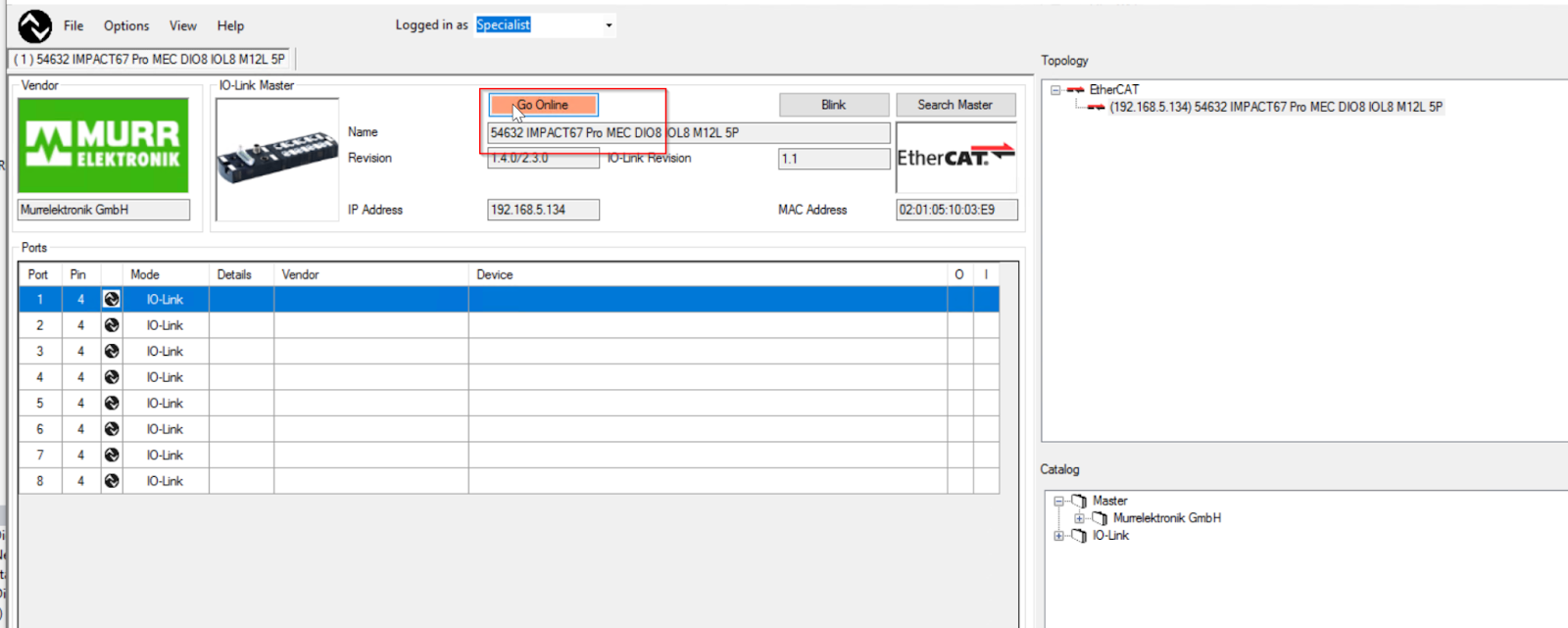Click the Vendor cell in port 5 row
The height and width of the screenshot is (628, 1568).
(371, 403)
